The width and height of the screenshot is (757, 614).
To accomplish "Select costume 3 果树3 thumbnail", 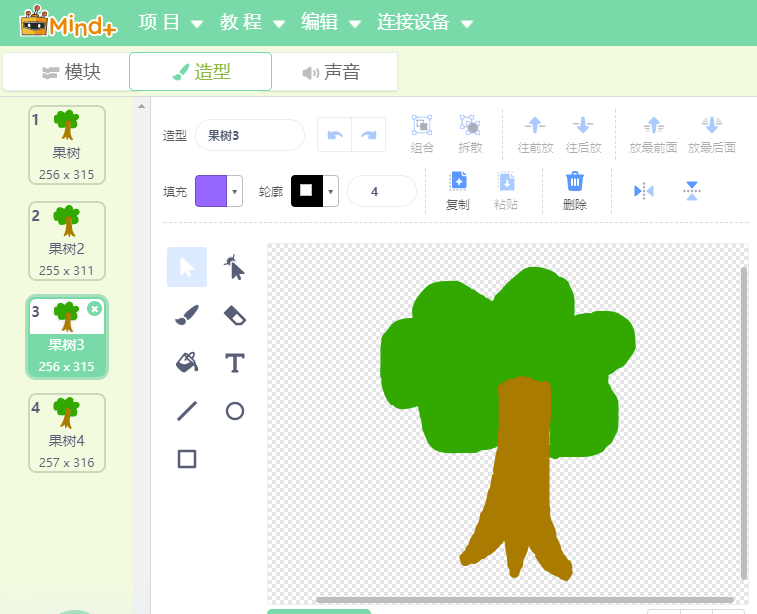I will pyautogui.click(x=67, y=337).
